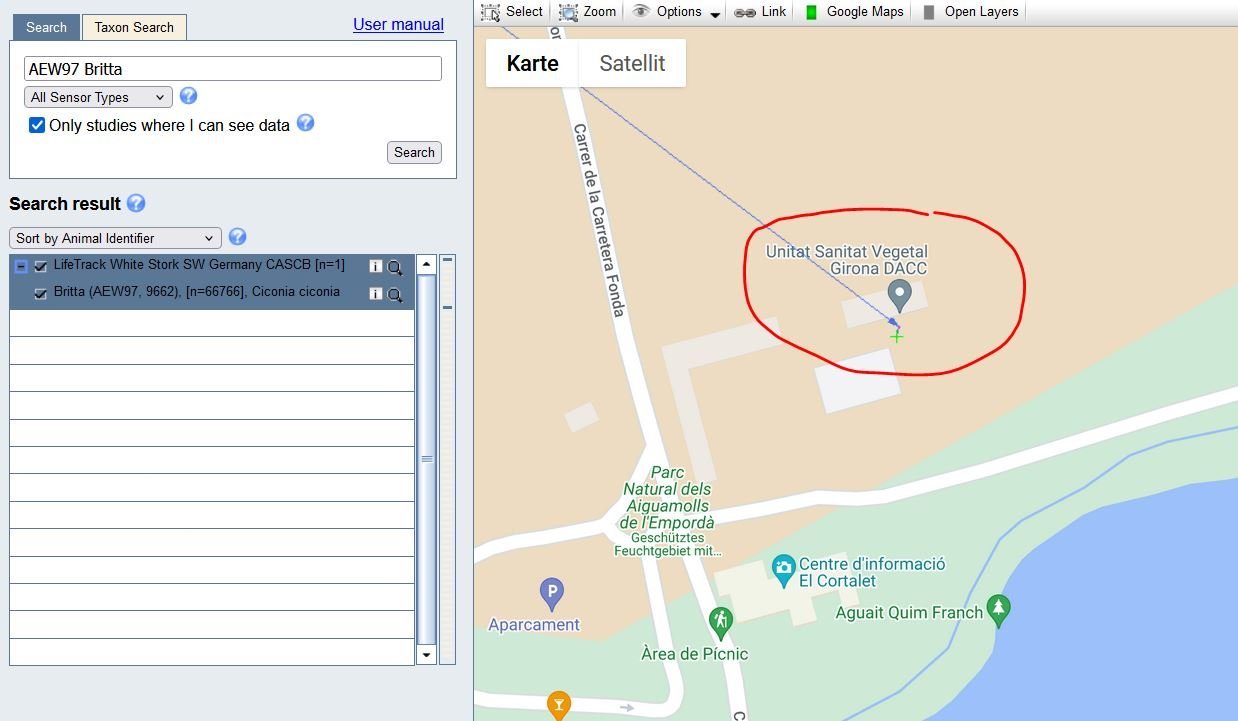Click help icon beside Search result heading
This screenshot has height=721, width=1238.
pos(136,203)
